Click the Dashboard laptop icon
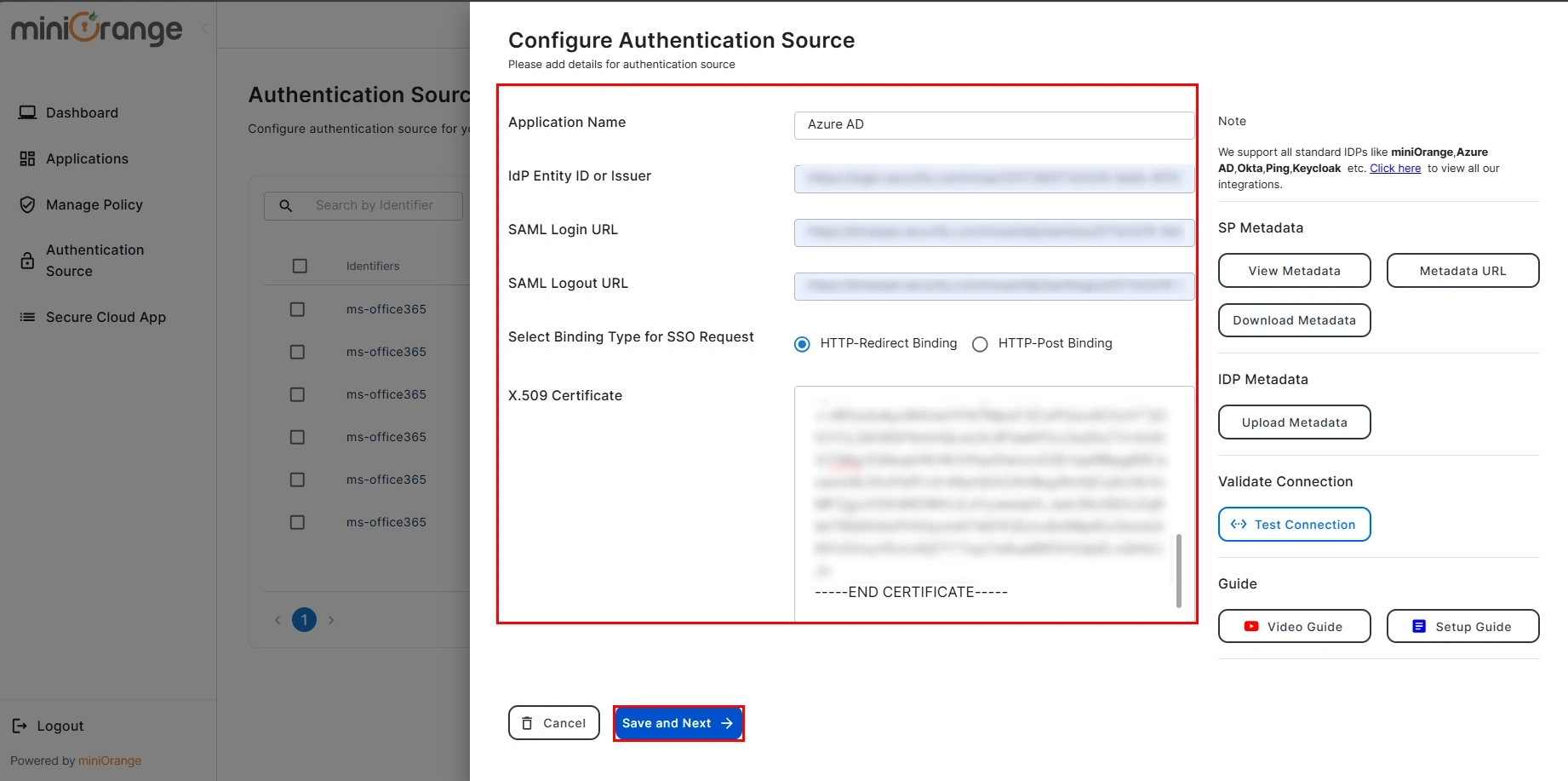 27,112
